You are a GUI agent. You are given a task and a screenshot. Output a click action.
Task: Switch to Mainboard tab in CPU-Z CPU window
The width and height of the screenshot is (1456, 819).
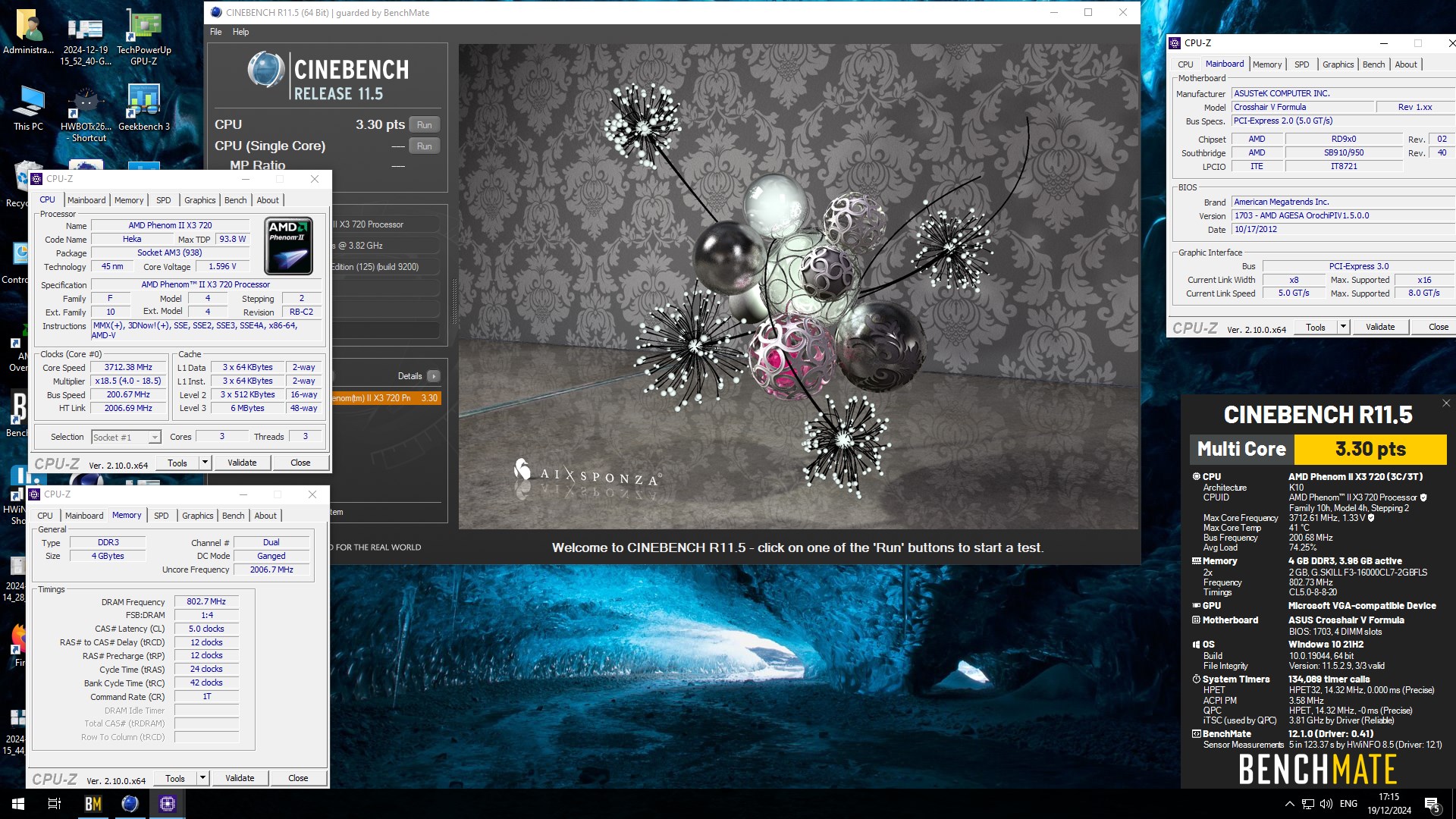(86, 200)
